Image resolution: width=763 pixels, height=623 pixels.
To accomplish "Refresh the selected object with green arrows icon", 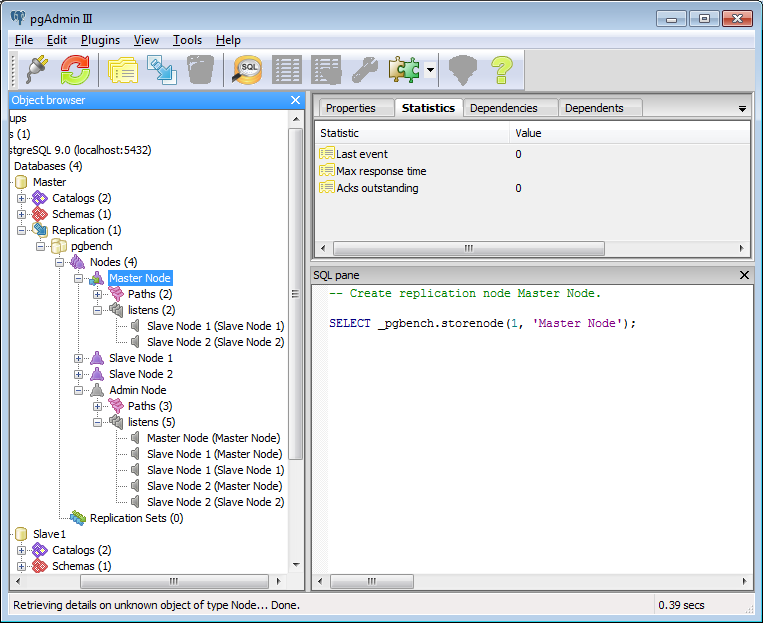I will click(75, 70).
